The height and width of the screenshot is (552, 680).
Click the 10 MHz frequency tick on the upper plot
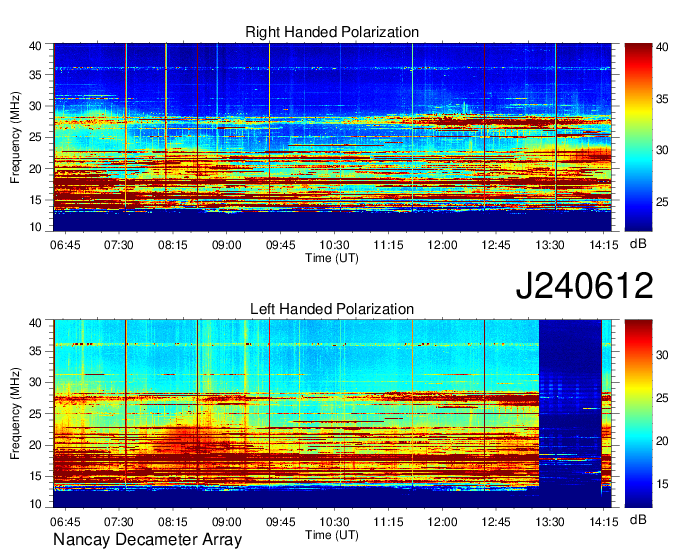point(35,227)
